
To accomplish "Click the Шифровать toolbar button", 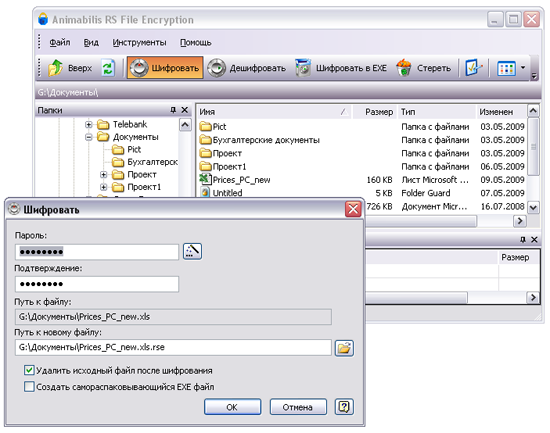I will click(x=165, y=68).
